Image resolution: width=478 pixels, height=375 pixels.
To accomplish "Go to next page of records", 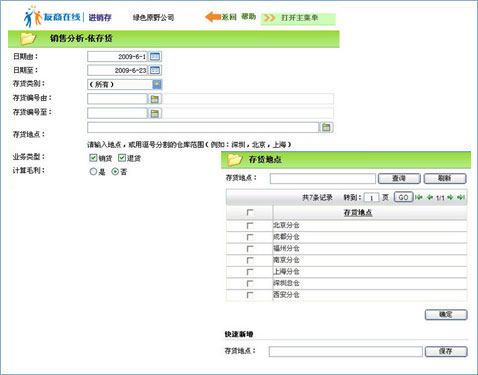I will coord(450,197).
